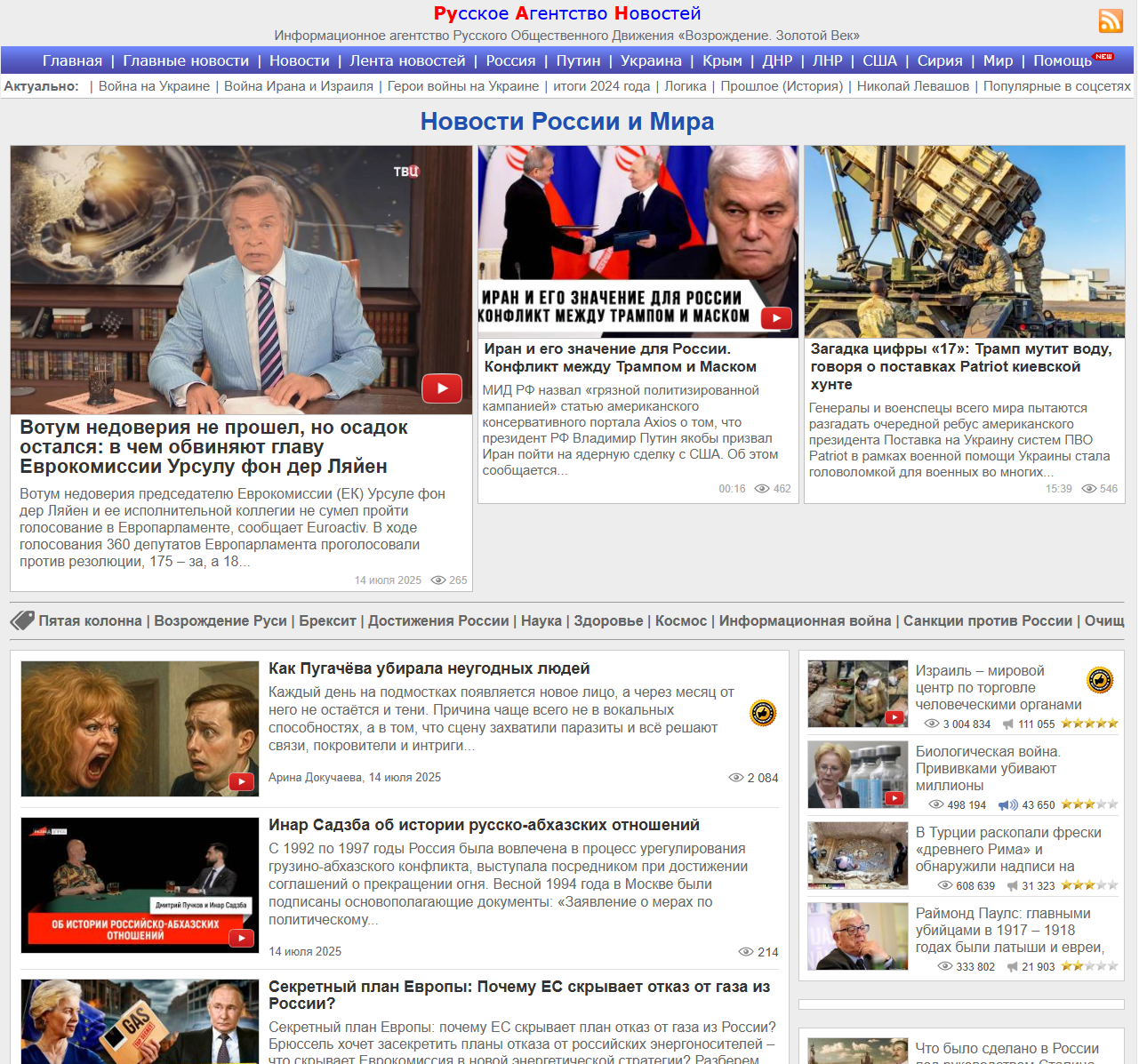The width and height of the screenshot is (1139, 1064).
Task: Open the Помощь menu item
Action: (x=1063, y=60)
